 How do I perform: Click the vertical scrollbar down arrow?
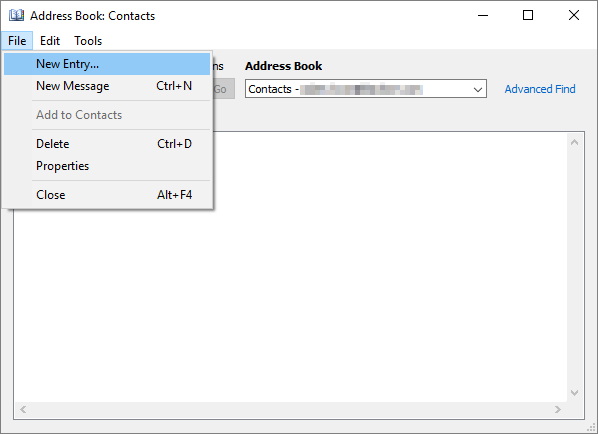[575, 392]
